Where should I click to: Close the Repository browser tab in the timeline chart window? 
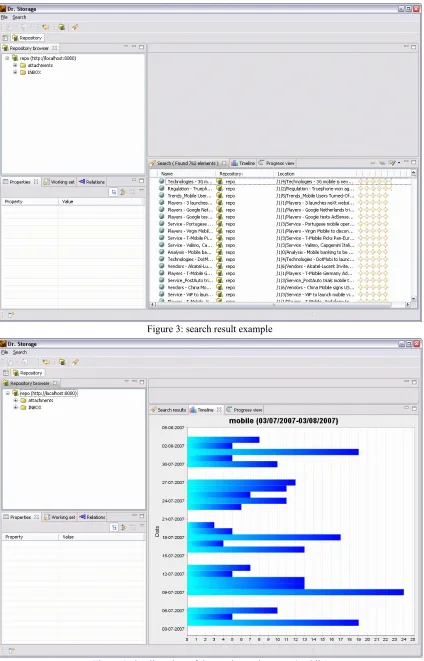(x=55, y=383)
